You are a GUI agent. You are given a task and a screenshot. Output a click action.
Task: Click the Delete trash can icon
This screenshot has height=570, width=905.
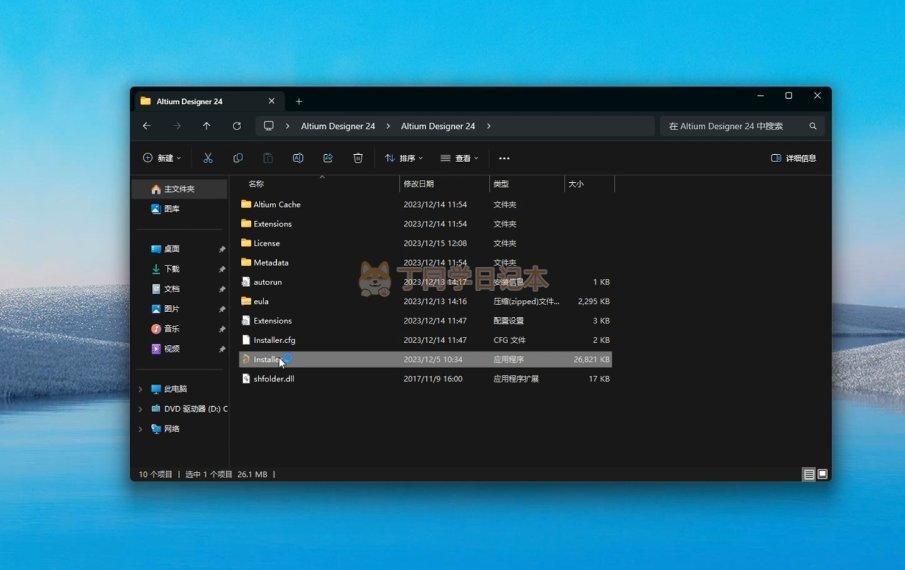pos(358,158)
